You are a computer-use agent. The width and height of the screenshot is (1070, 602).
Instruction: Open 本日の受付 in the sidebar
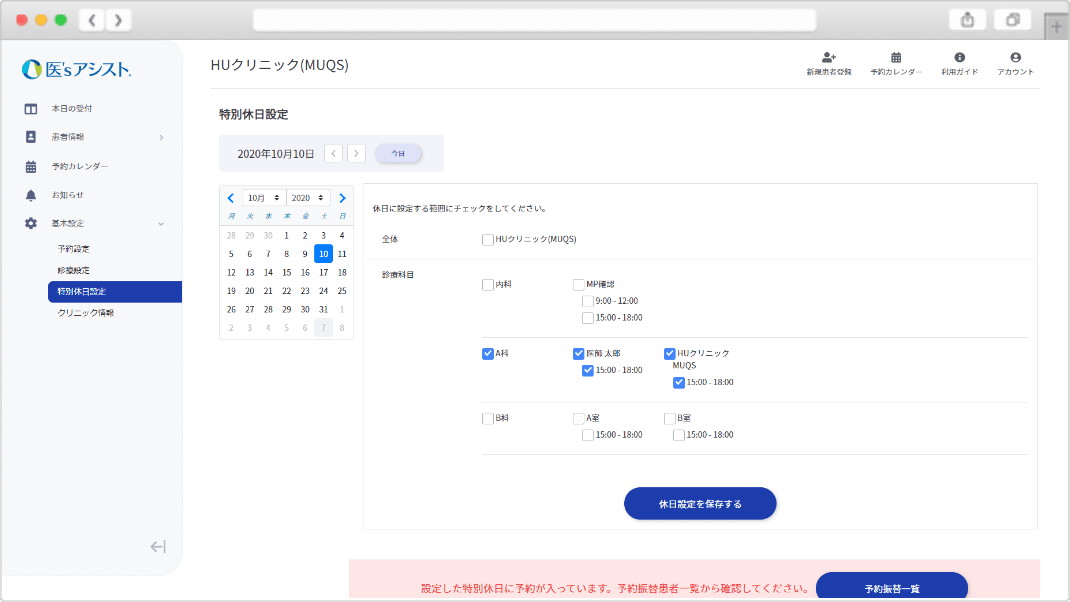click(x=72, y=108)
